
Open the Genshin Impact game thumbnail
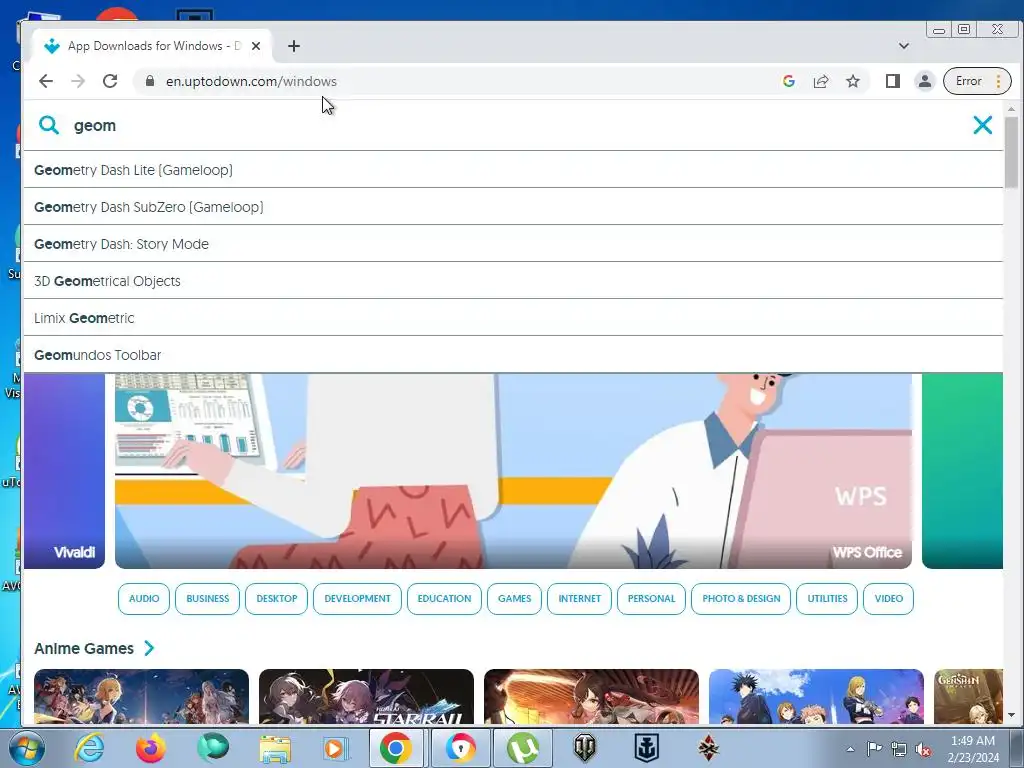968,696
